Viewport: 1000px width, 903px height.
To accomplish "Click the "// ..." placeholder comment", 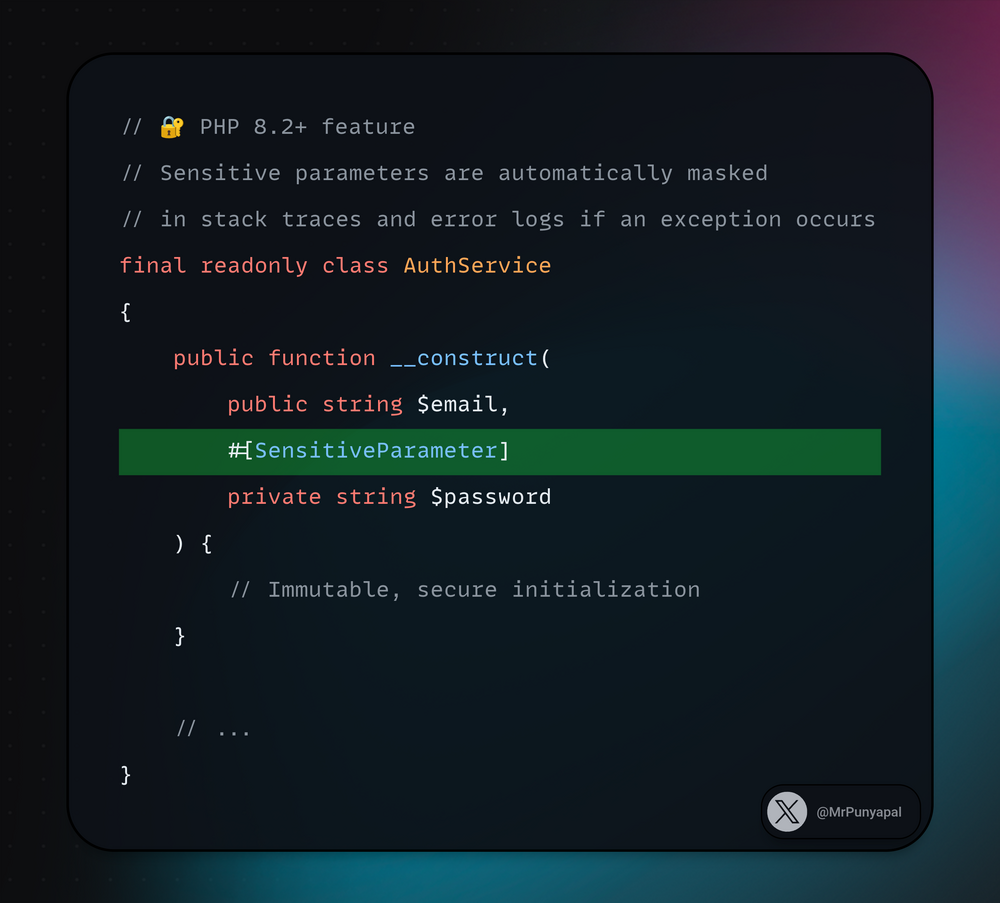I will [214, 729].
